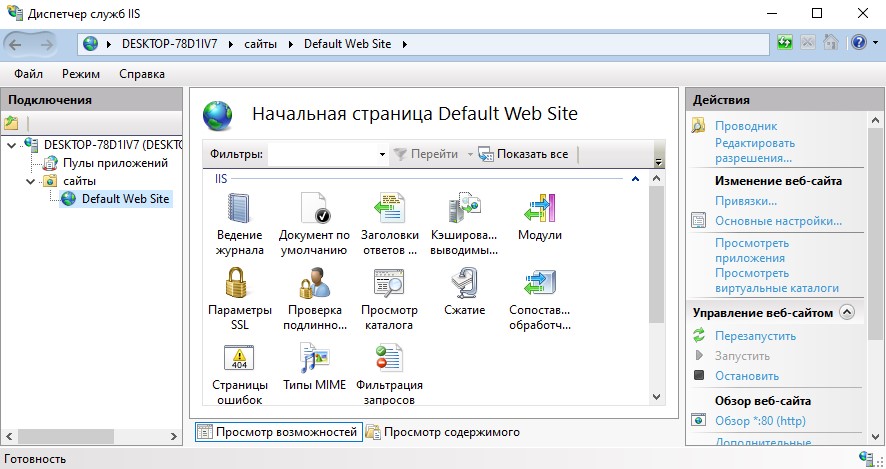The image size is (886, 469).
Task: Collapse the IIS group section
Action: [x=635, y=179]
